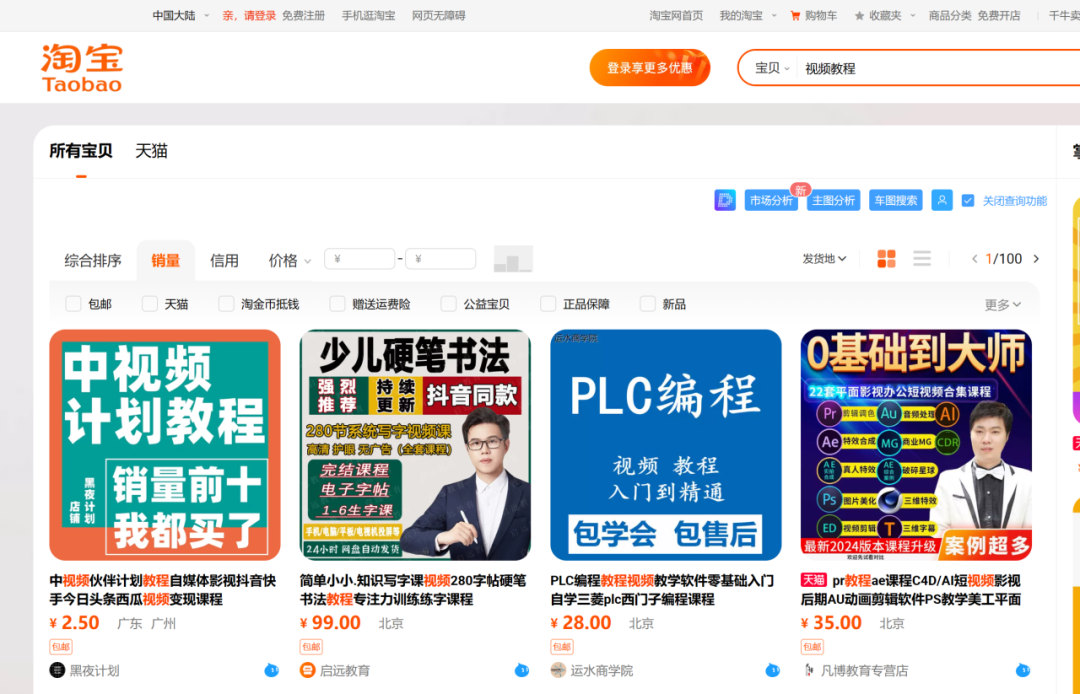Select the 所有宝贝 tab
The width and height of the screenshot is (1080, 694).
click(81, 151)
